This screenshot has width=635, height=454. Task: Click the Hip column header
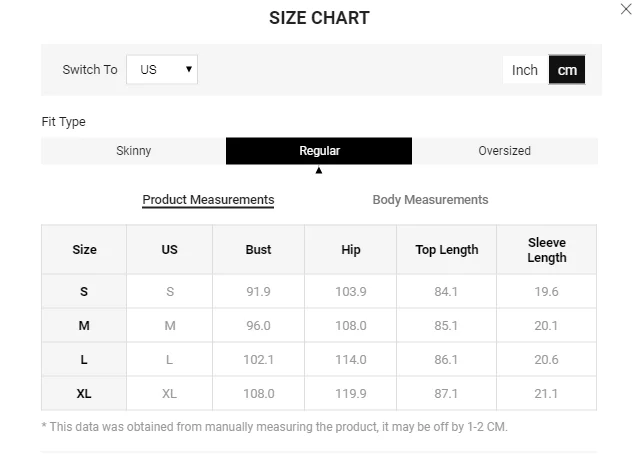pyautogui.click(x=350, y=250)
